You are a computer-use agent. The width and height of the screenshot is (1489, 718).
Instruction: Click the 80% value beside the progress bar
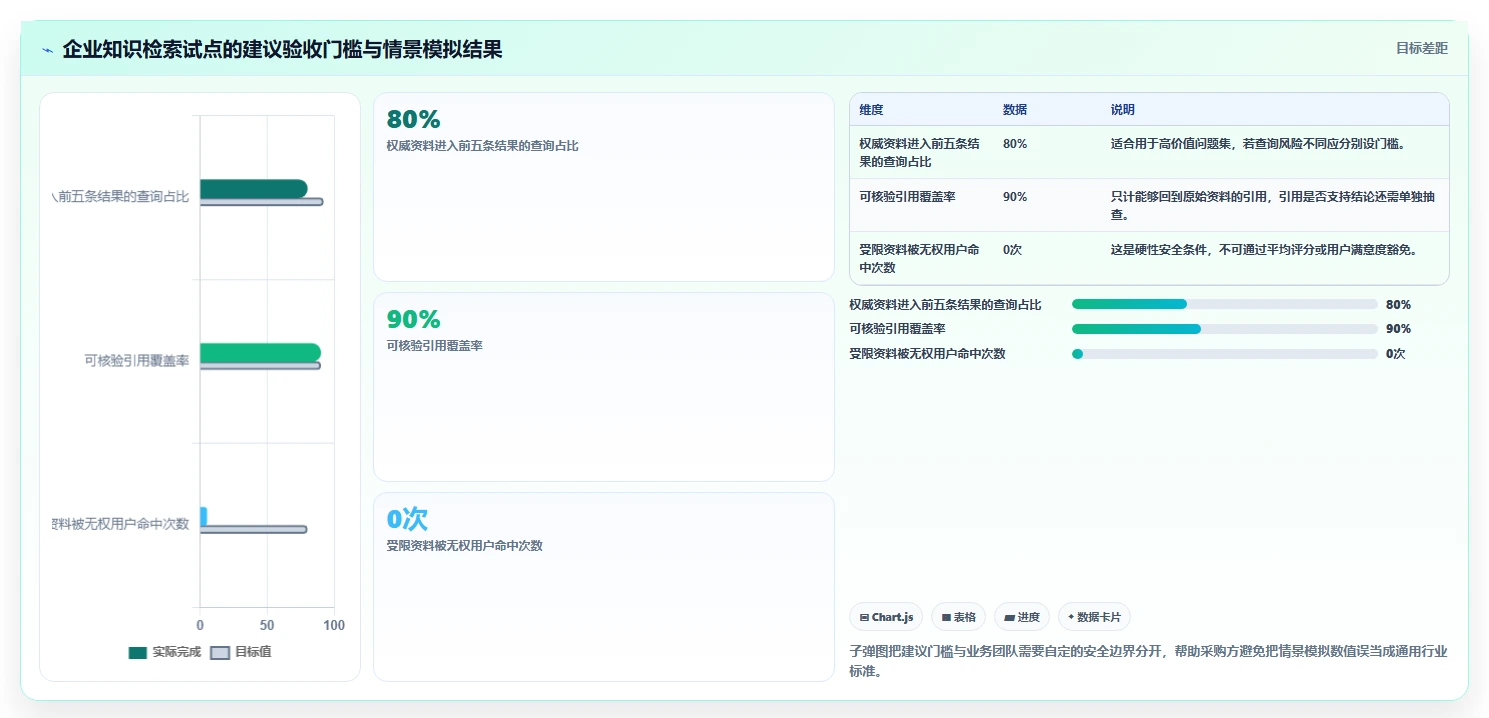1398,305
